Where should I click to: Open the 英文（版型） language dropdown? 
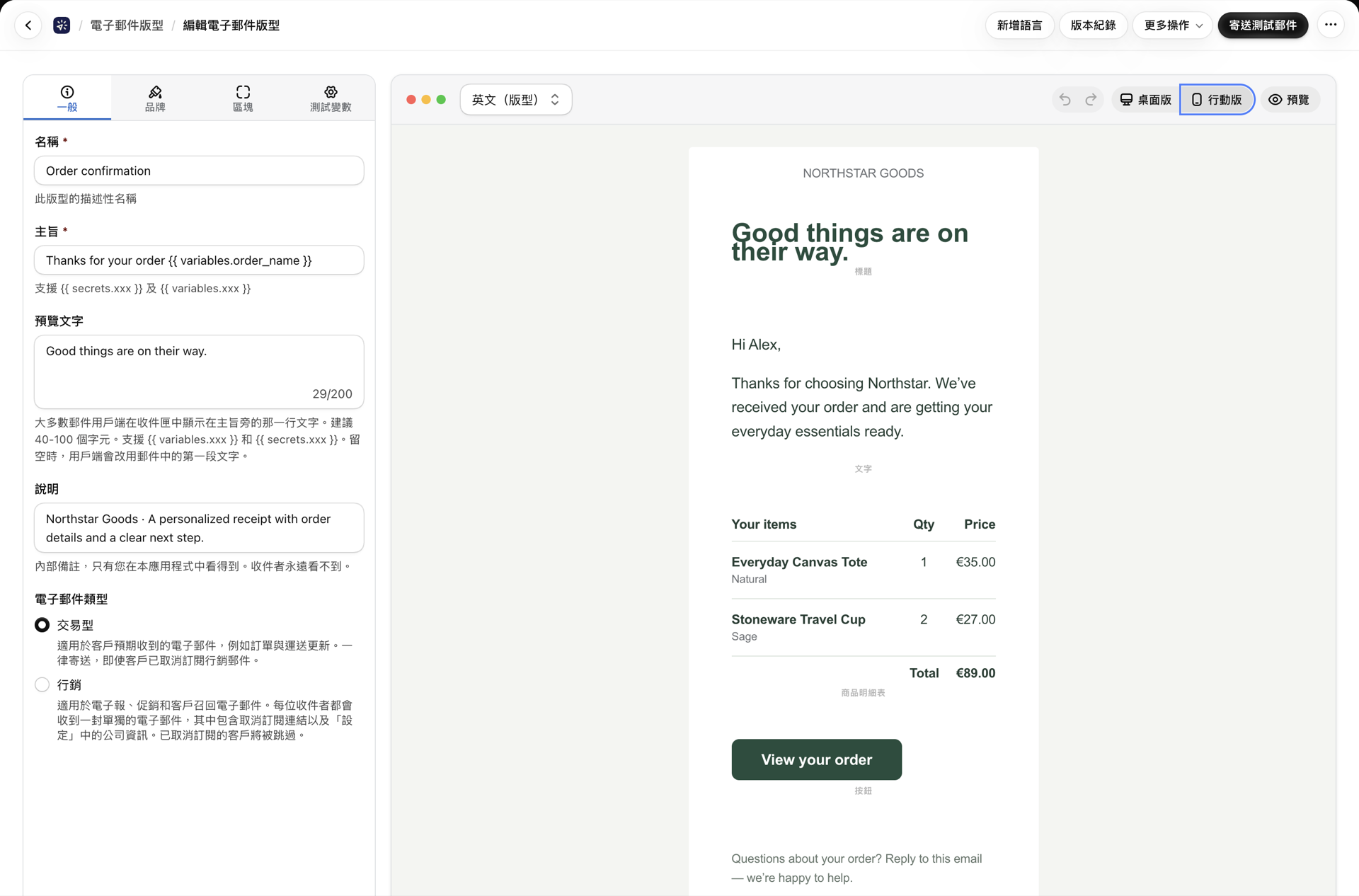point(516,100)
